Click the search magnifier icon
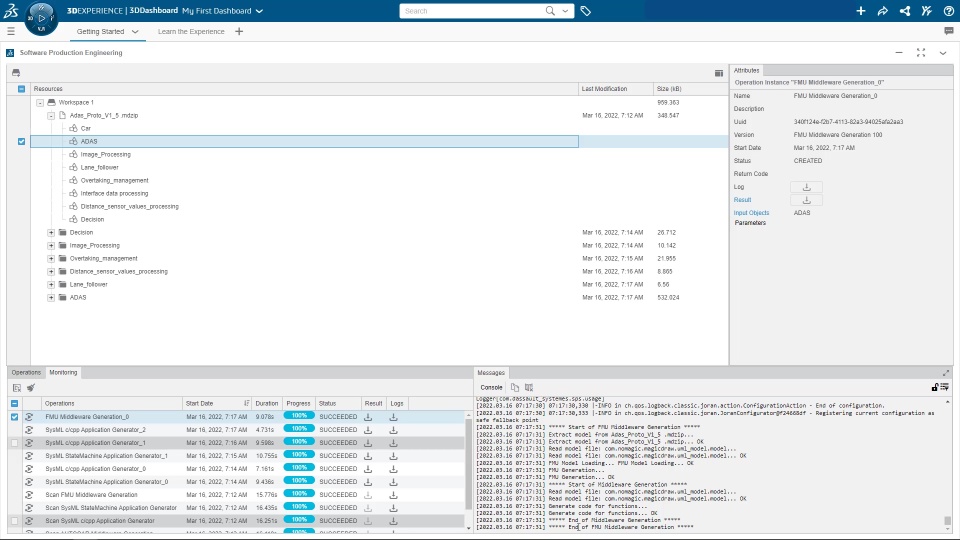Viewport: 960px width, 540px height. click(x=550, y=10)
